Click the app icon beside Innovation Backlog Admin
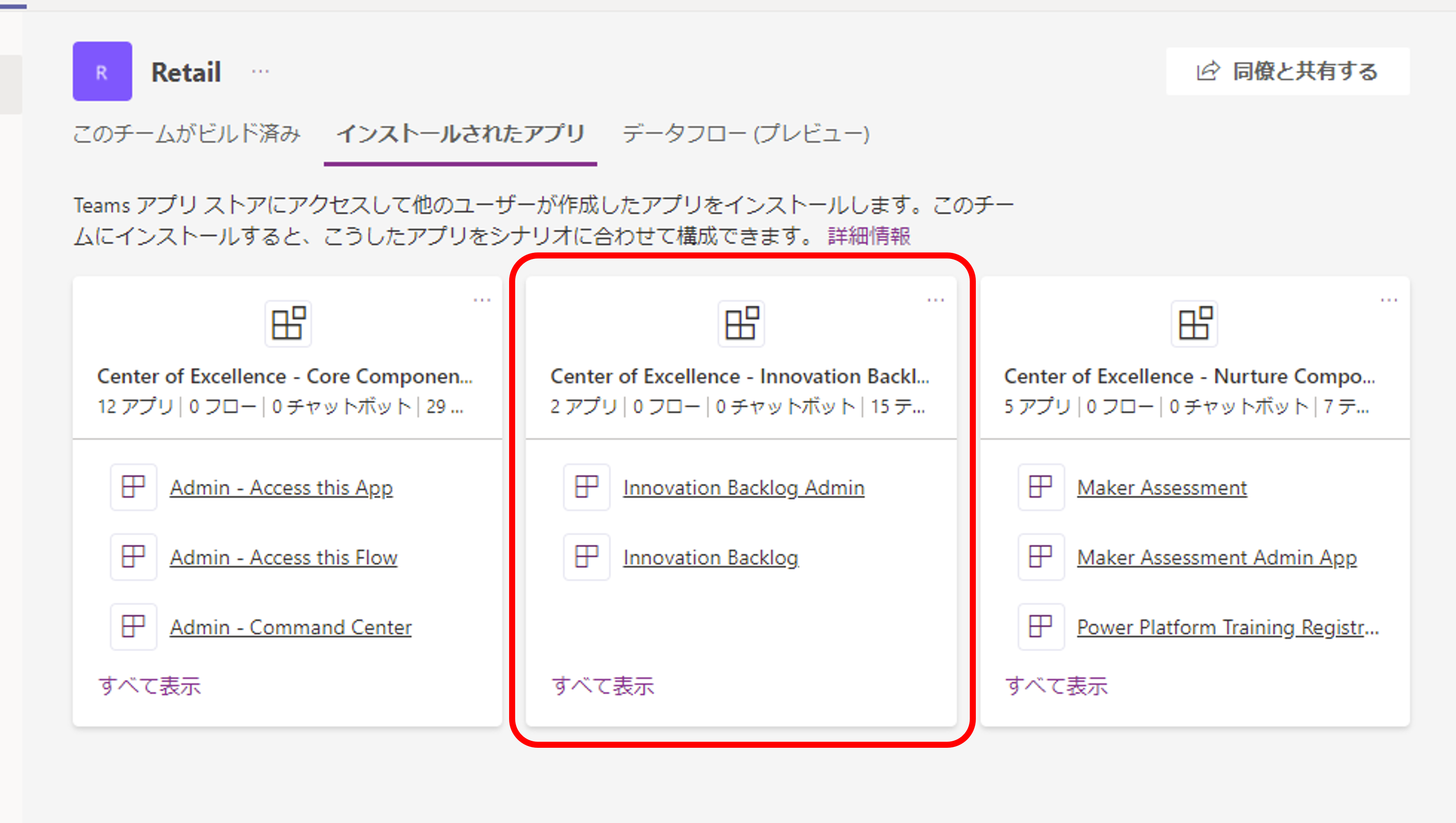This screenshot has height=823, width=1456. [x=587, y=487]
